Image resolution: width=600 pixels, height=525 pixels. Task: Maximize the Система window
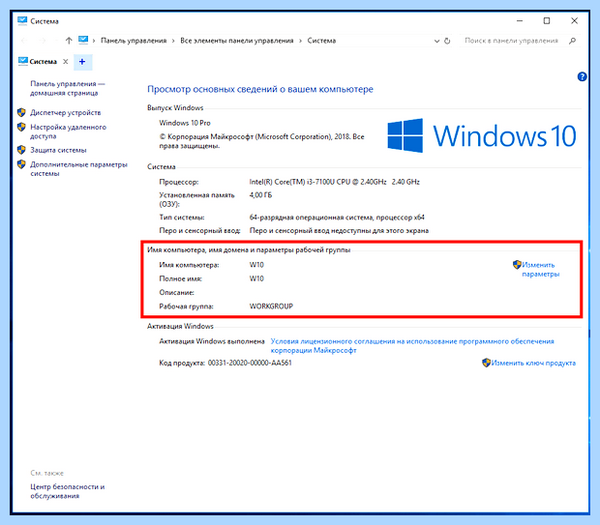pyautogui.click(x=547, y=21)
